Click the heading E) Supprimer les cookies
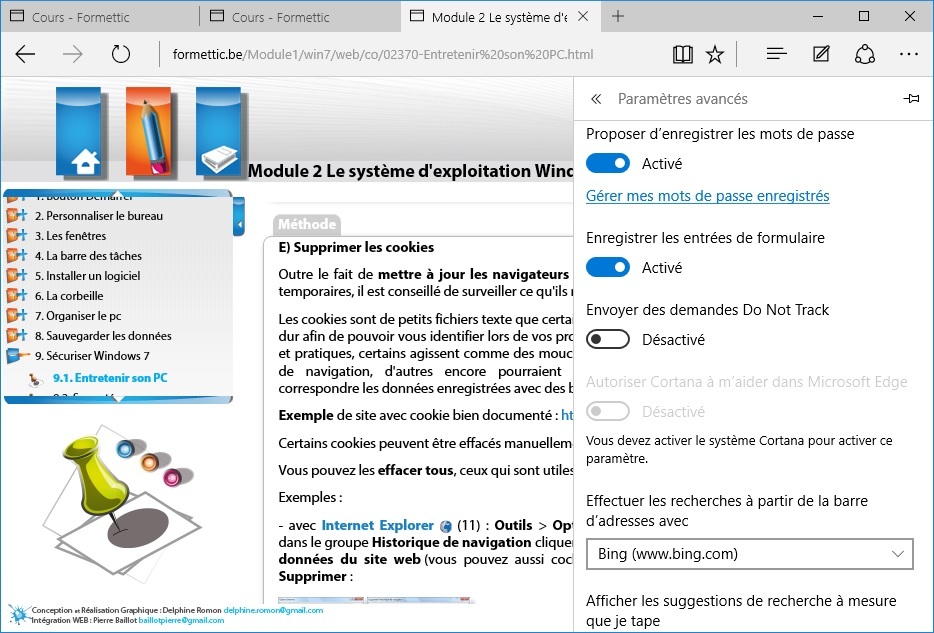 click(356, 247)
